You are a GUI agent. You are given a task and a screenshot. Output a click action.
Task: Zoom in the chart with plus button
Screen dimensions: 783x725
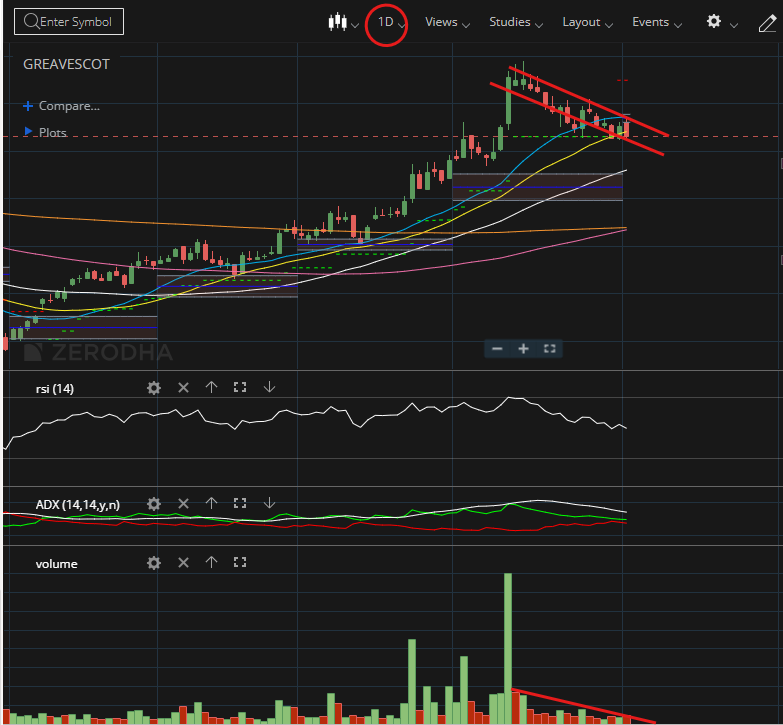click(x=523, y=349)
